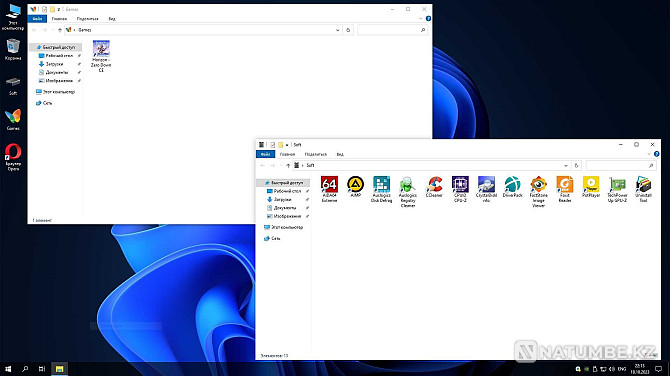Open Поделиться tab in Games window

pos(88,19)
